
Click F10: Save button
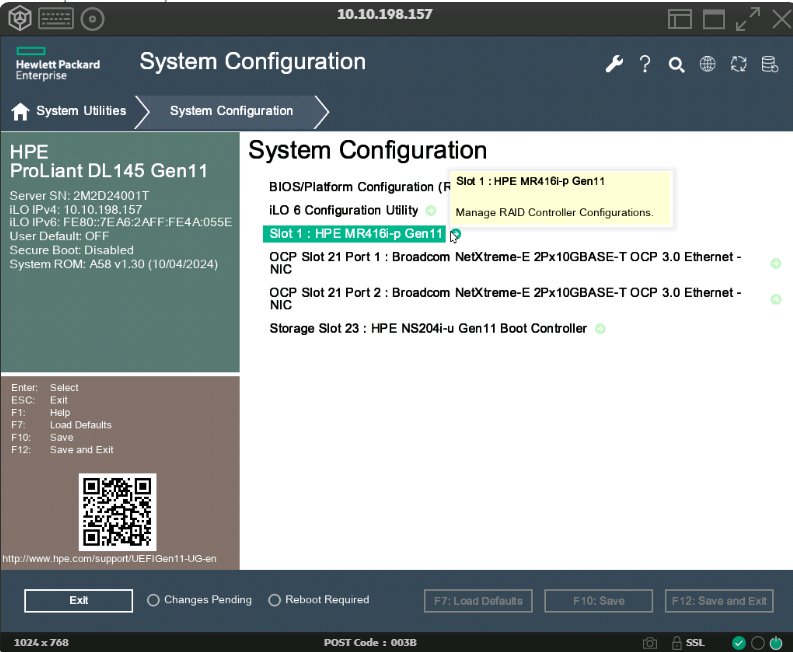598,601
